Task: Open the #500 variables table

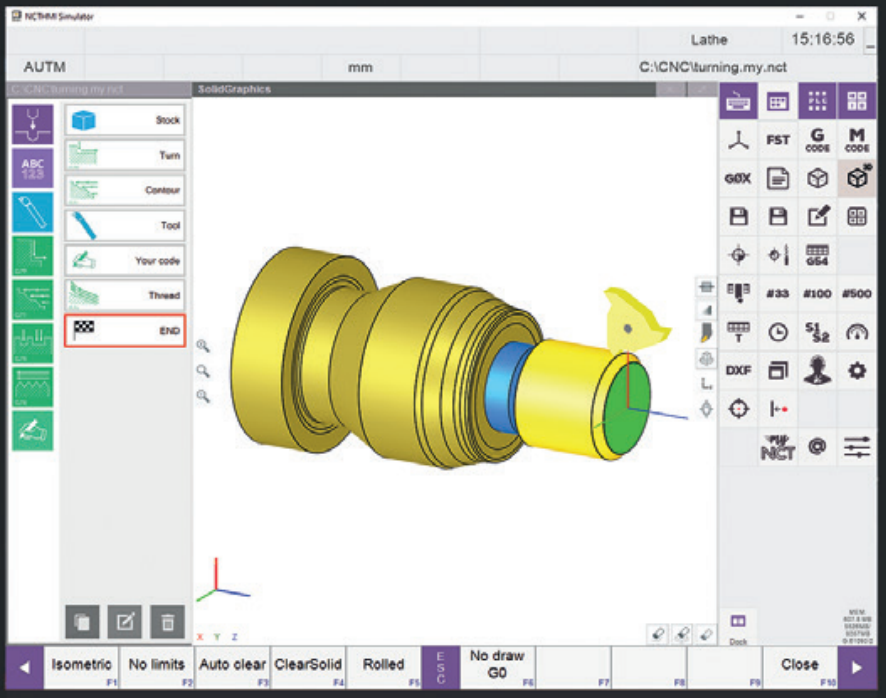Action: click(857, 293)
